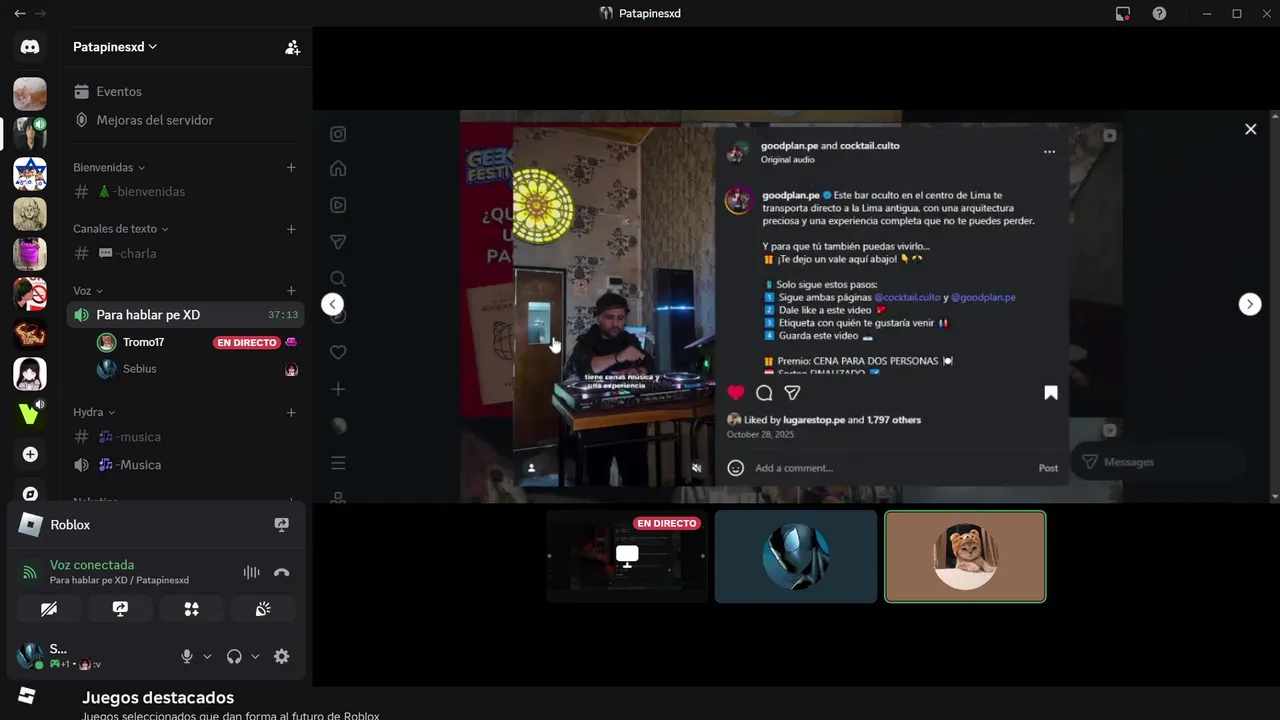The image size is (1280, 720).
Task: Click the EN DIRECTO badge next to Tromo17
Action: pos(246,343)
